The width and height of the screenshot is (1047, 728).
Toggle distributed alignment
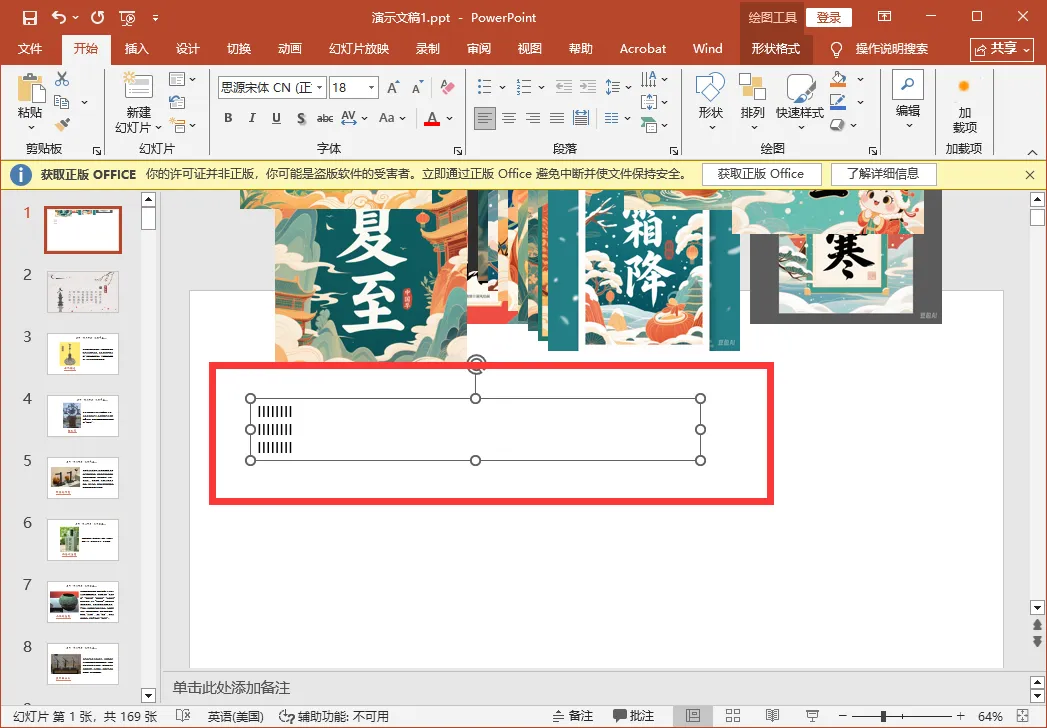[581, 118]
